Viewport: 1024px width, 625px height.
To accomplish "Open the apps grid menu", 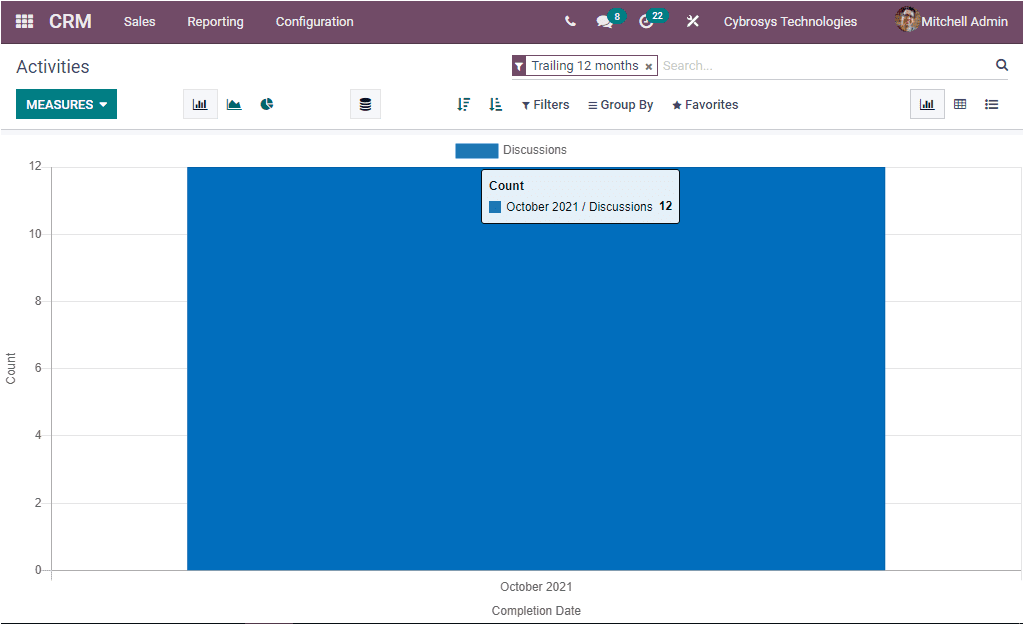I will tap(24, 21).
